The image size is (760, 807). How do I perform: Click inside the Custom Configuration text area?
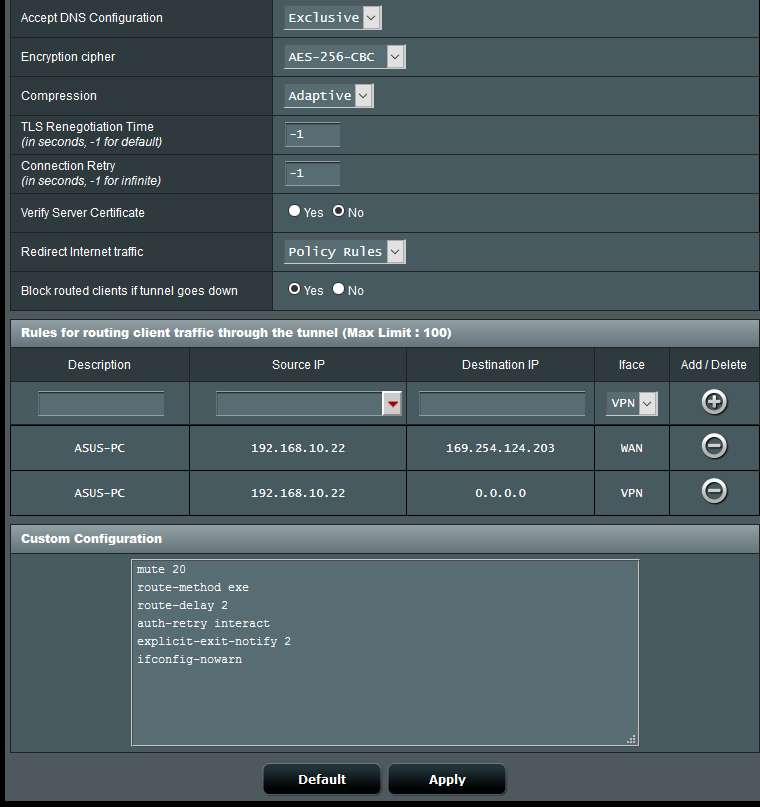(385, 653)
